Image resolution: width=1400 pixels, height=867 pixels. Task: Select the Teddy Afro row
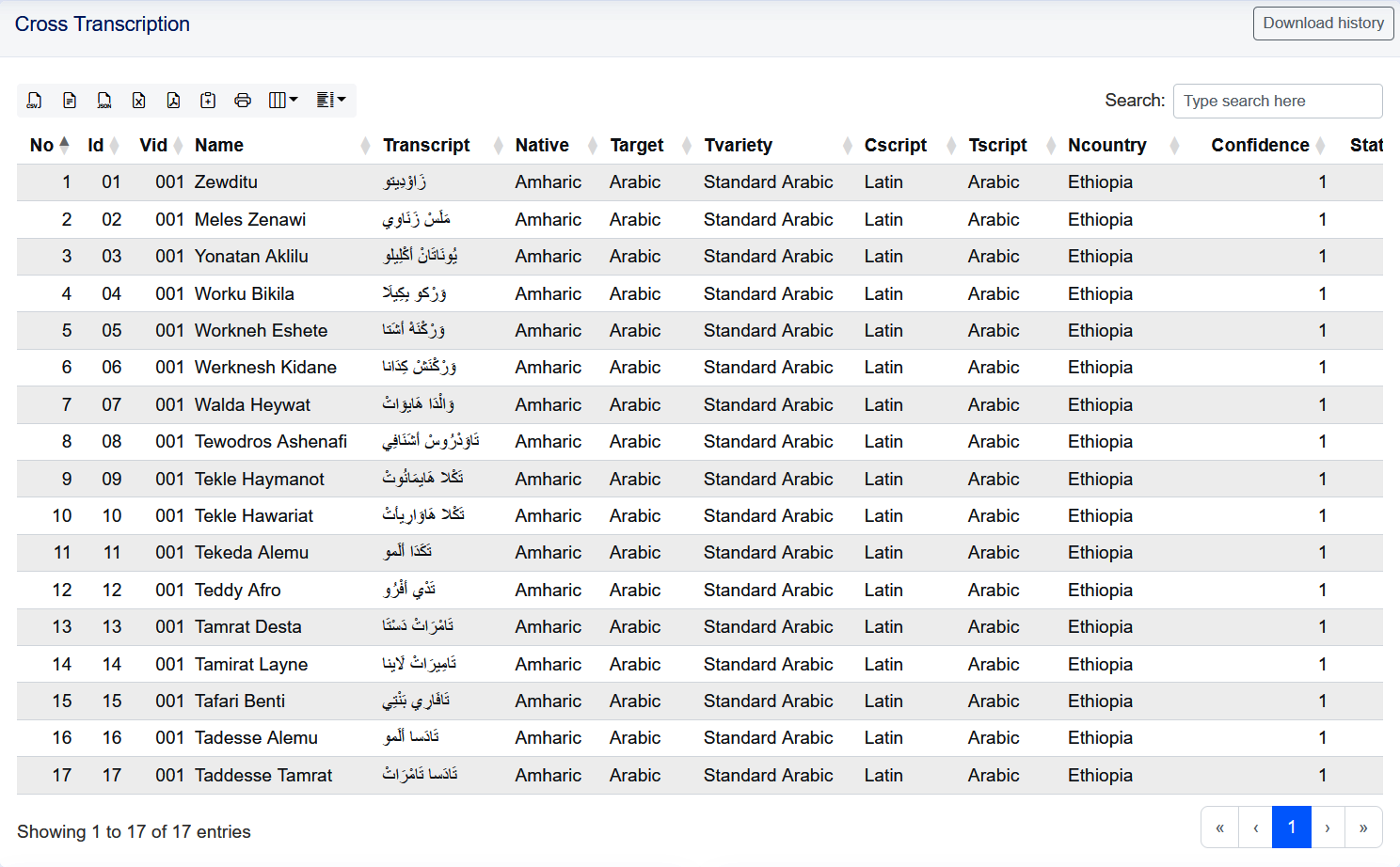(x=700, y=591)
